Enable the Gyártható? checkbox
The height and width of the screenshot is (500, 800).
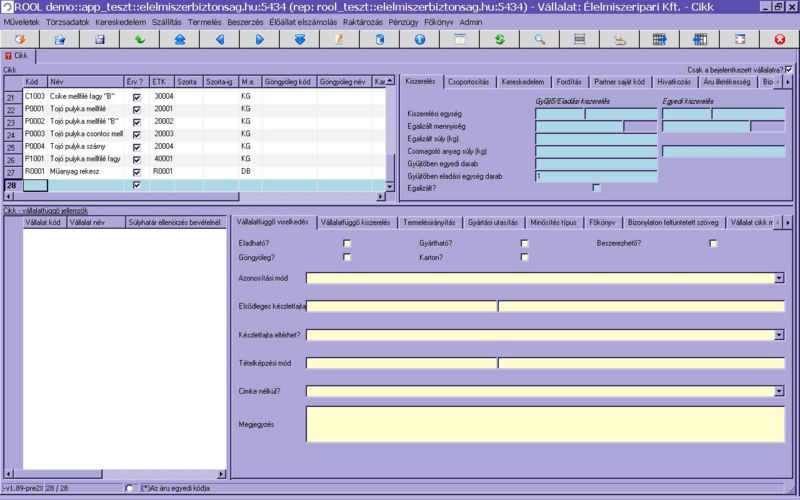[x=524, y=243]
